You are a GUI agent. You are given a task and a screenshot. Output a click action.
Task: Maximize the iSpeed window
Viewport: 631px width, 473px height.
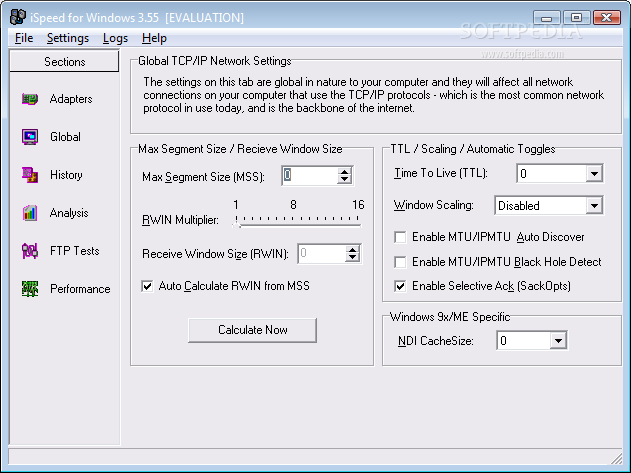tap(576, 18)
